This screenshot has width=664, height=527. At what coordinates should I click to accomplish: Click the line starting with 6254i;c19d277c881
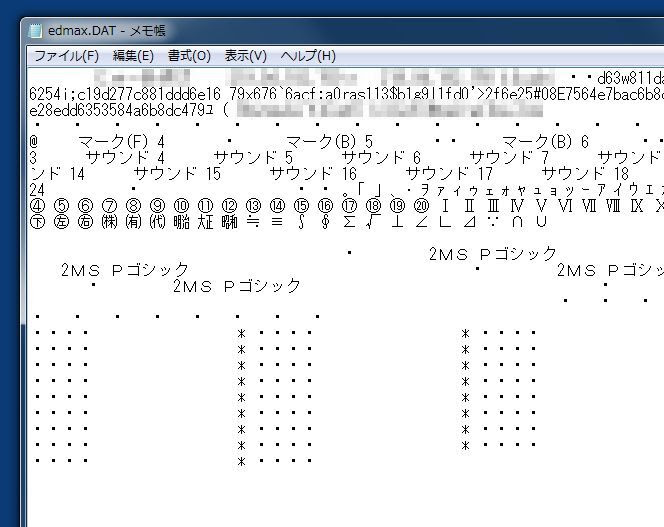coord(346,94)
